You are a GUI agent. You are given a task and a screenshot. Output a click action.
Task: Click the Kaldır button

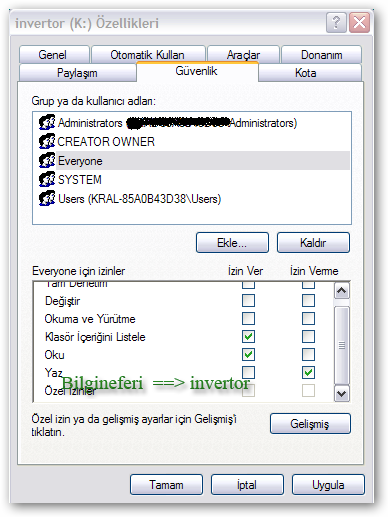coord(313,243)
